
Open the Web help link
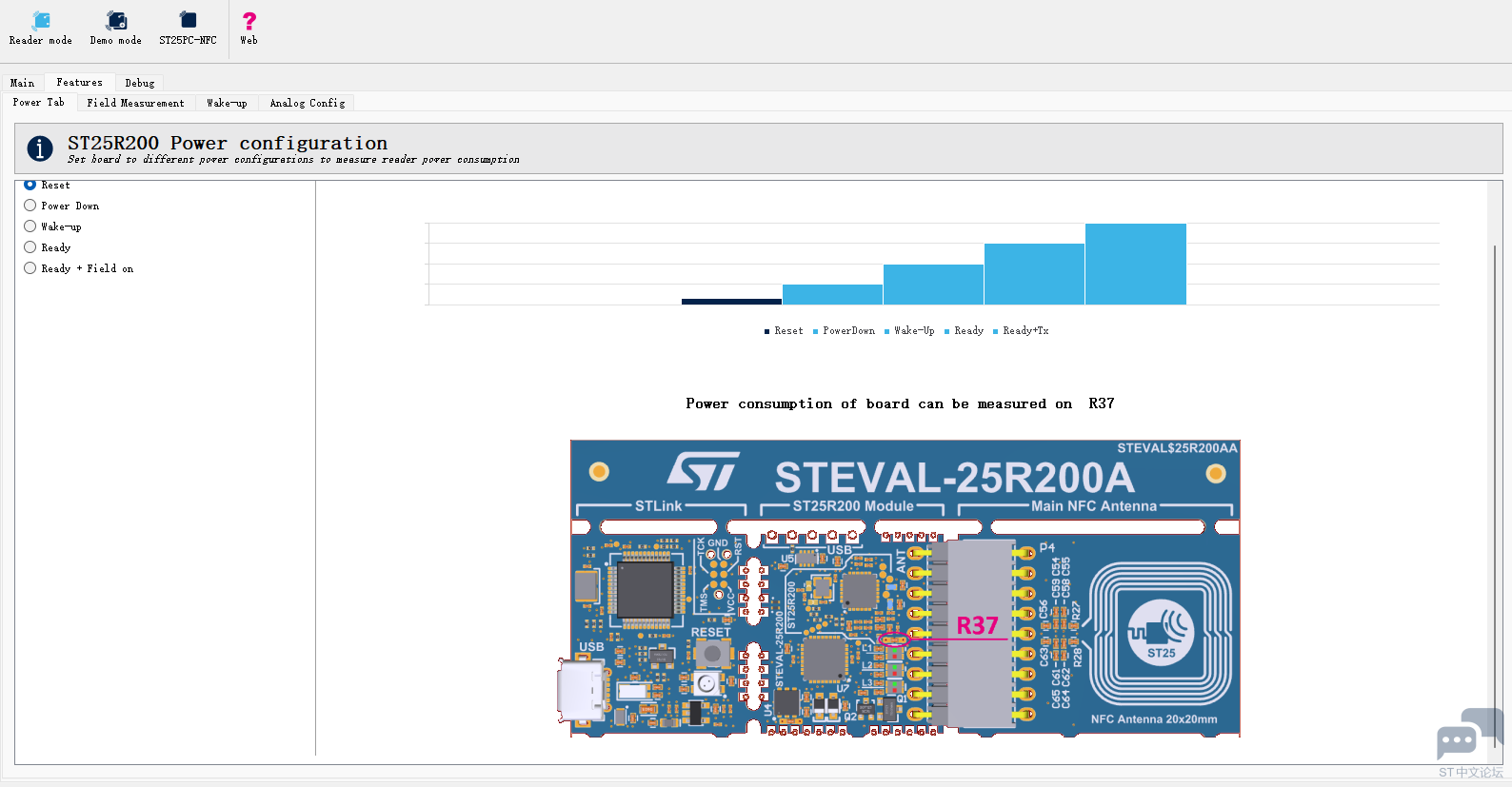click(x=249, y=28)
